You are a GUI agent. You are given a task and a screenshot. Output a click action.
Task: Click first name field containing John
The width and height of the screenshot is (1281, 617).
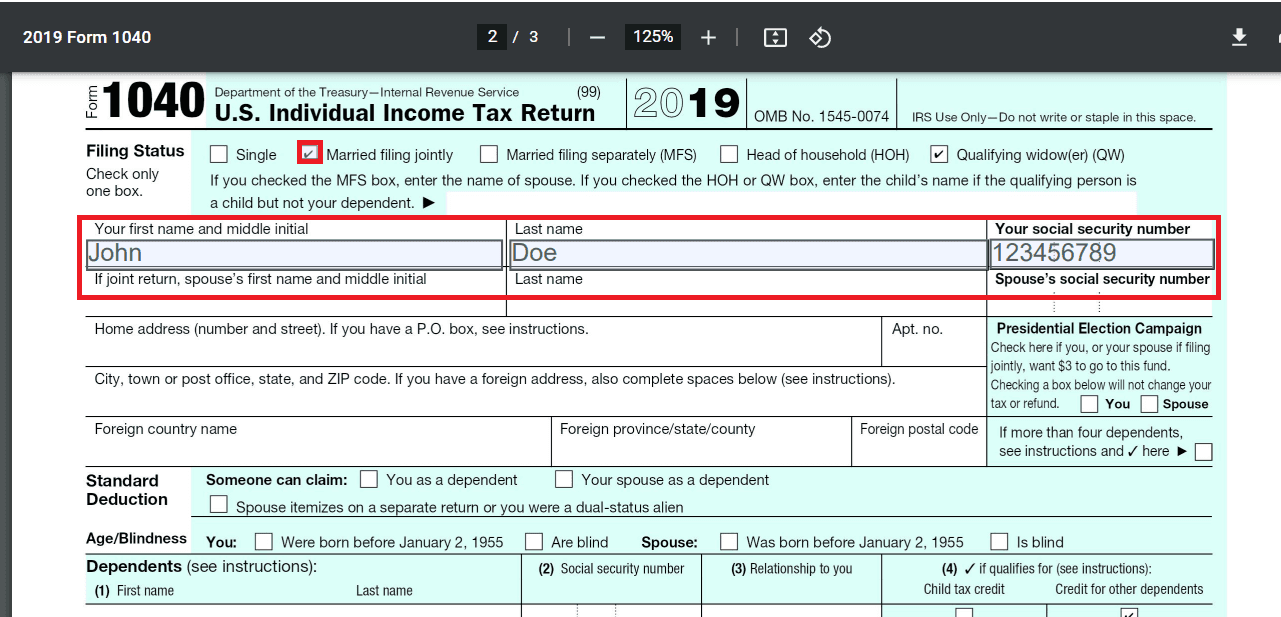pos(294,254)
